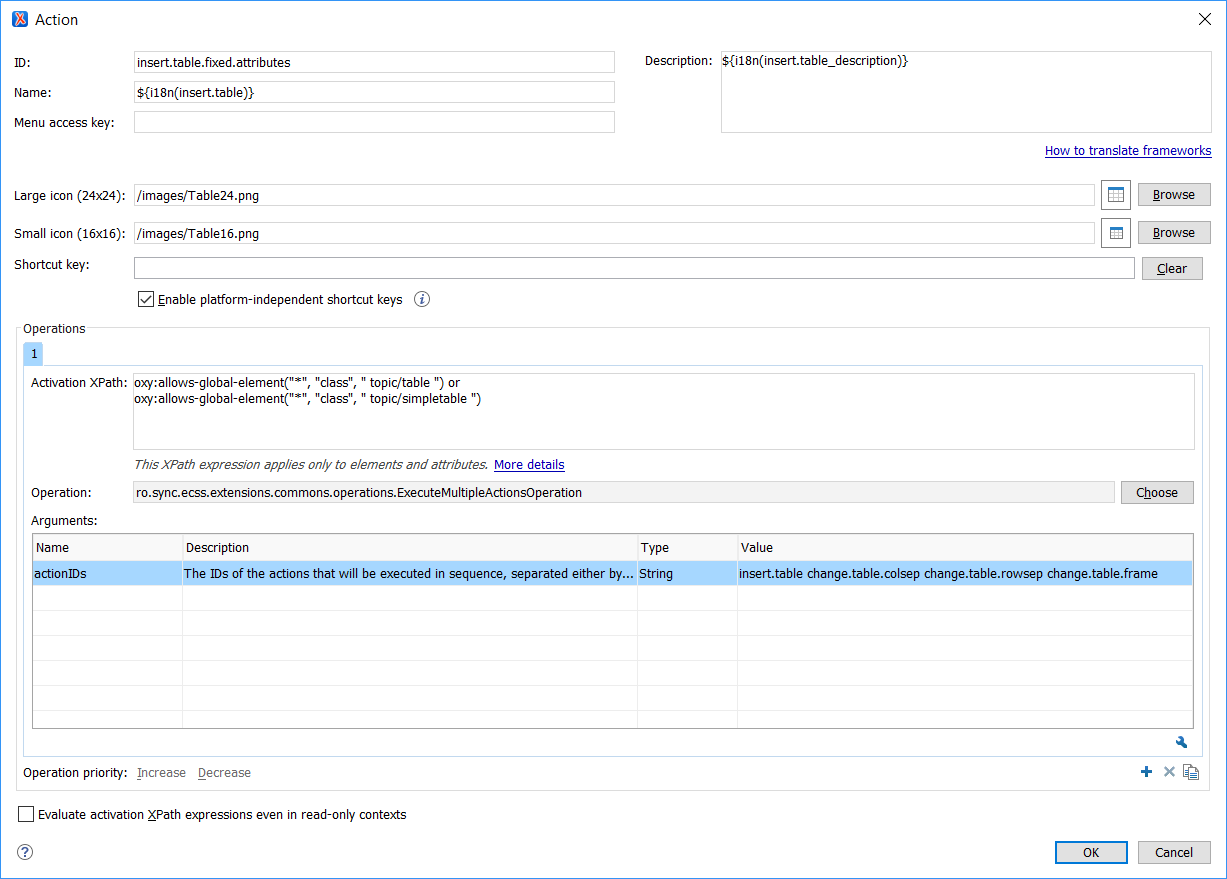
Task: Confirm the action with OK
Action: click(1090, 852)
